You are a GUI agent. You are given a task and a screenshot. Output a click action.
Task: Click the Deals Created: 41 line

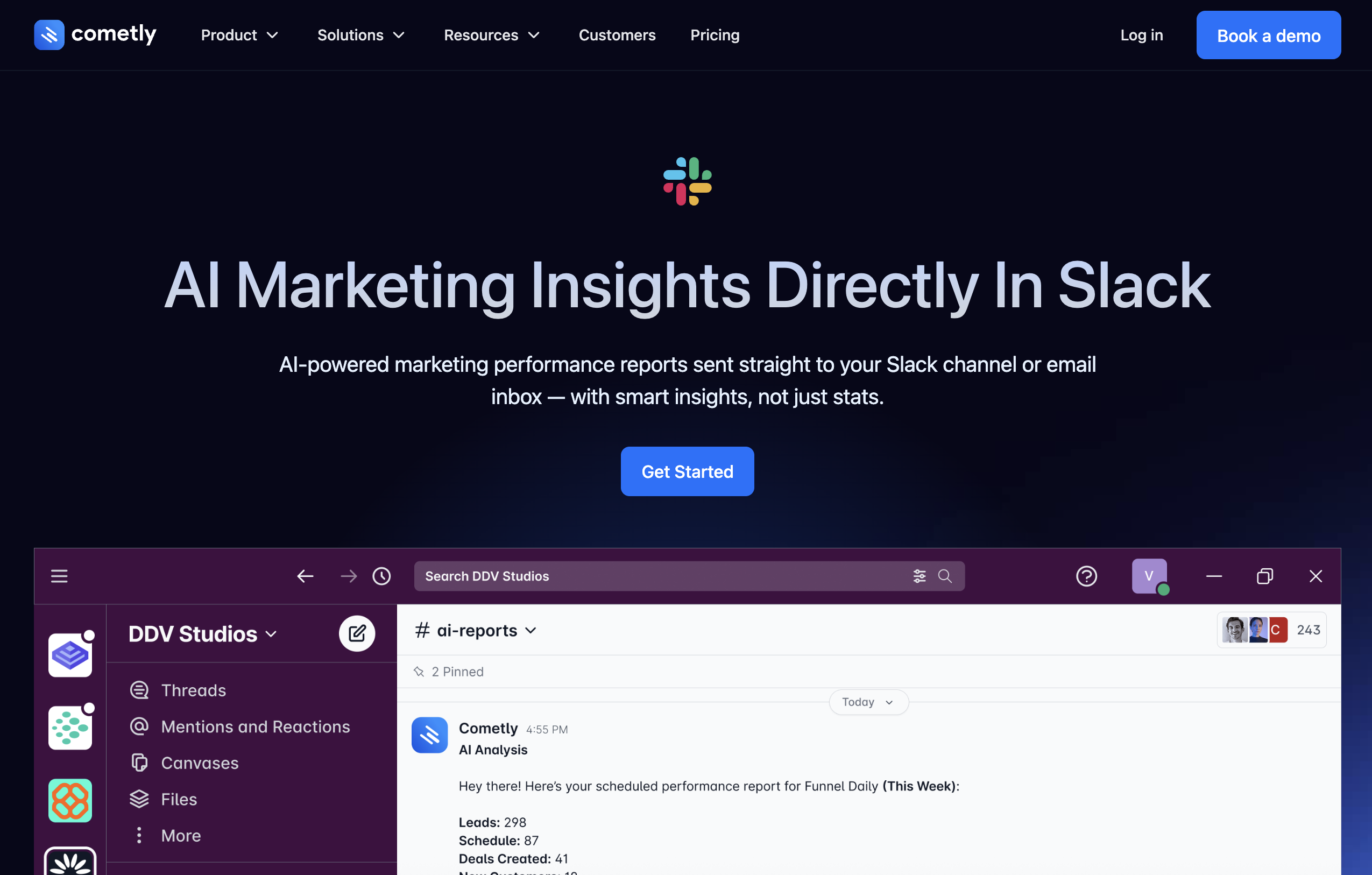point(513,859)
